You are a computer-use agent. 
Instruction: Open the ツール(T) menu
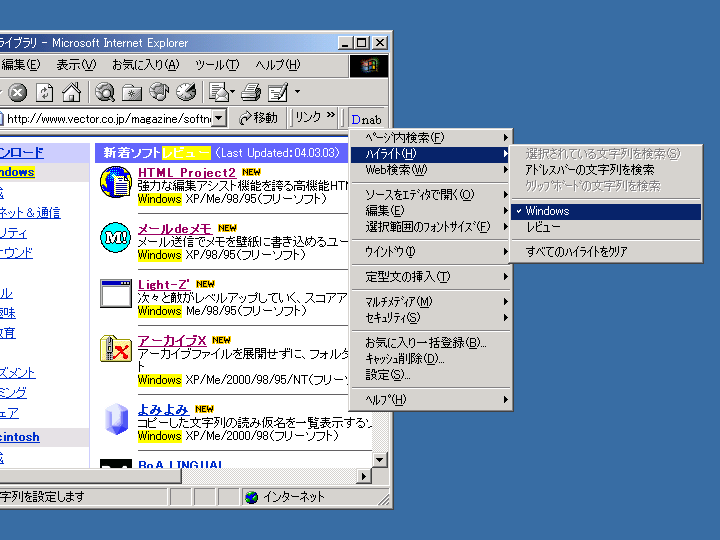click(x=217, y=65)
